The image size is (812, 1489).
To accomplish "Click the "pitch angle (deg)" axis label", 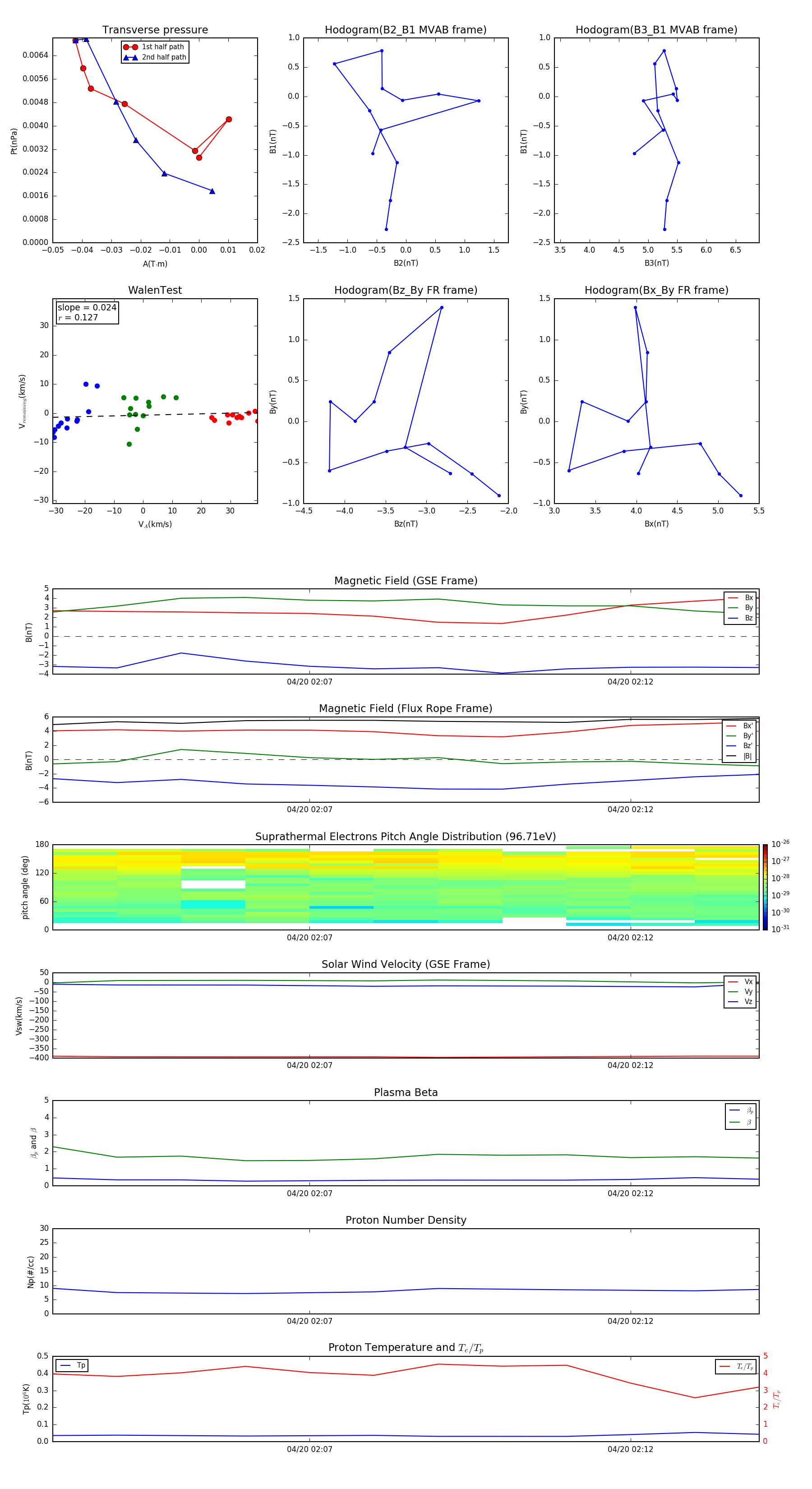I will pyautogui.click(x=25, y=887).
